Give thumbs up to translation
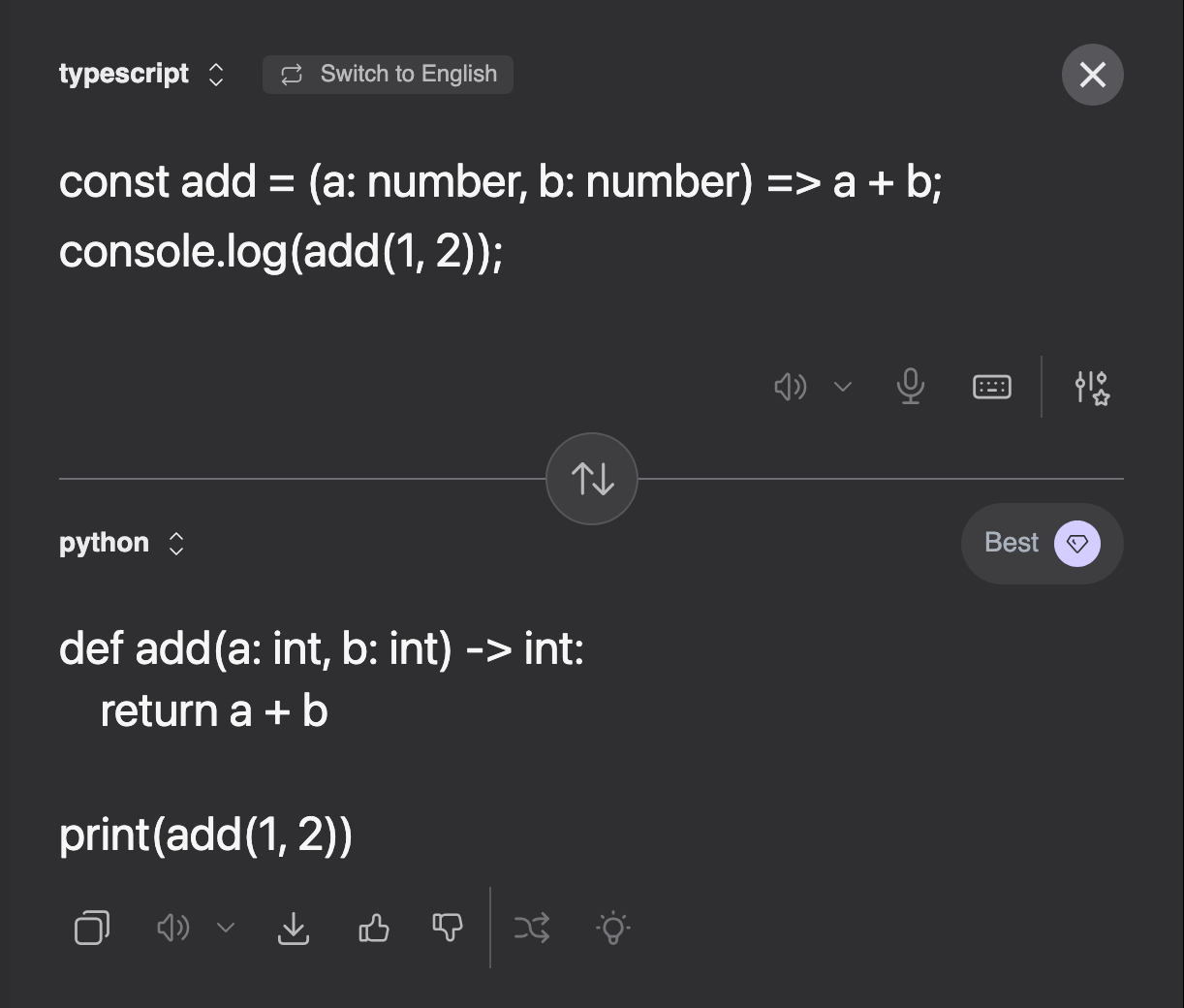Image resolution: width=1184 pixels, height=1008 pixels. coord(373,928)
